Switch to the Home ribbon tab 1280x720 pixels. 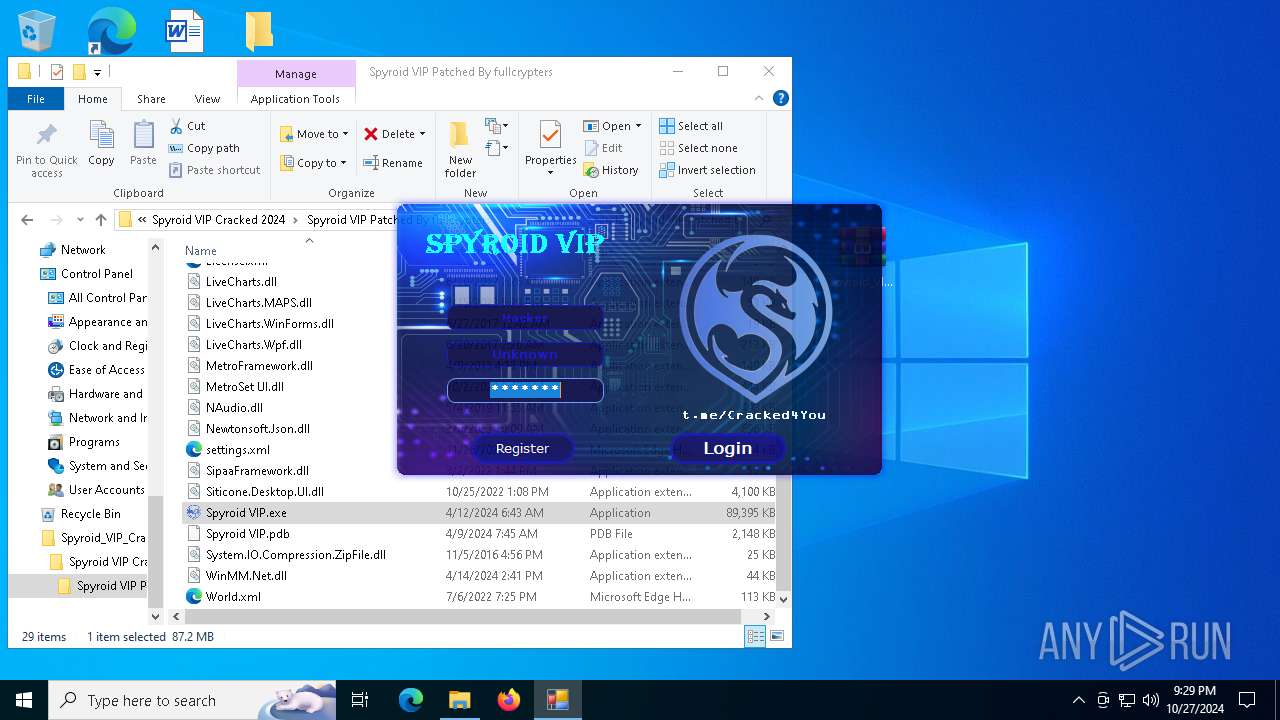[93, 99]
